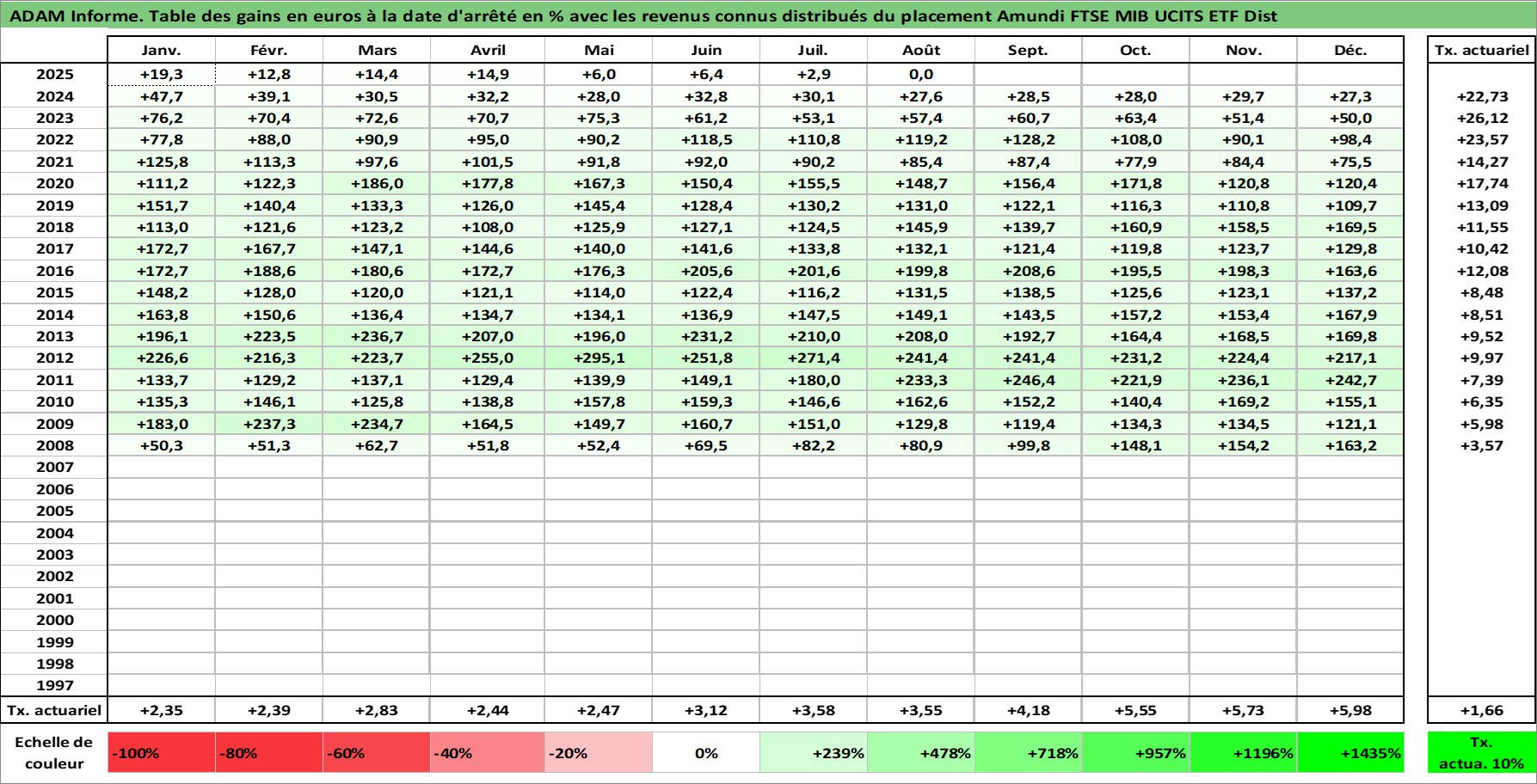The width and height of the screenshot is (1537, 784).
Task: Click the +478% color scale swatch
Action: click(x=921, y=753)
